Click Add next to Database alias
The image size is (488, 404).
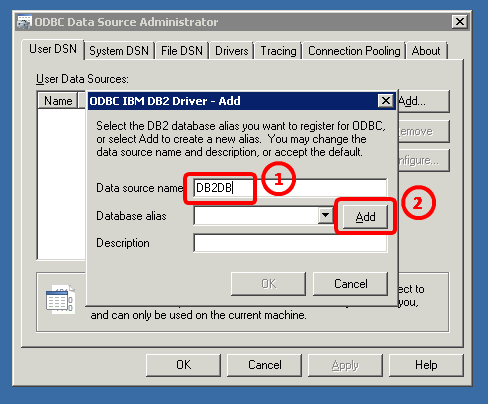[x=365, y=217]
